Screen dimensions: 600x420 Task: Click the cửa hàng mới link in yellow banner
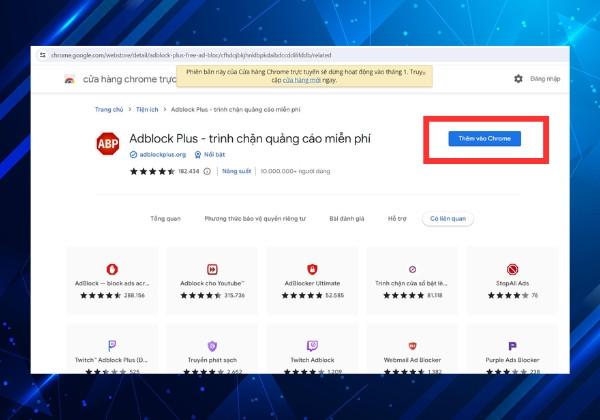(x=302, y=80)
